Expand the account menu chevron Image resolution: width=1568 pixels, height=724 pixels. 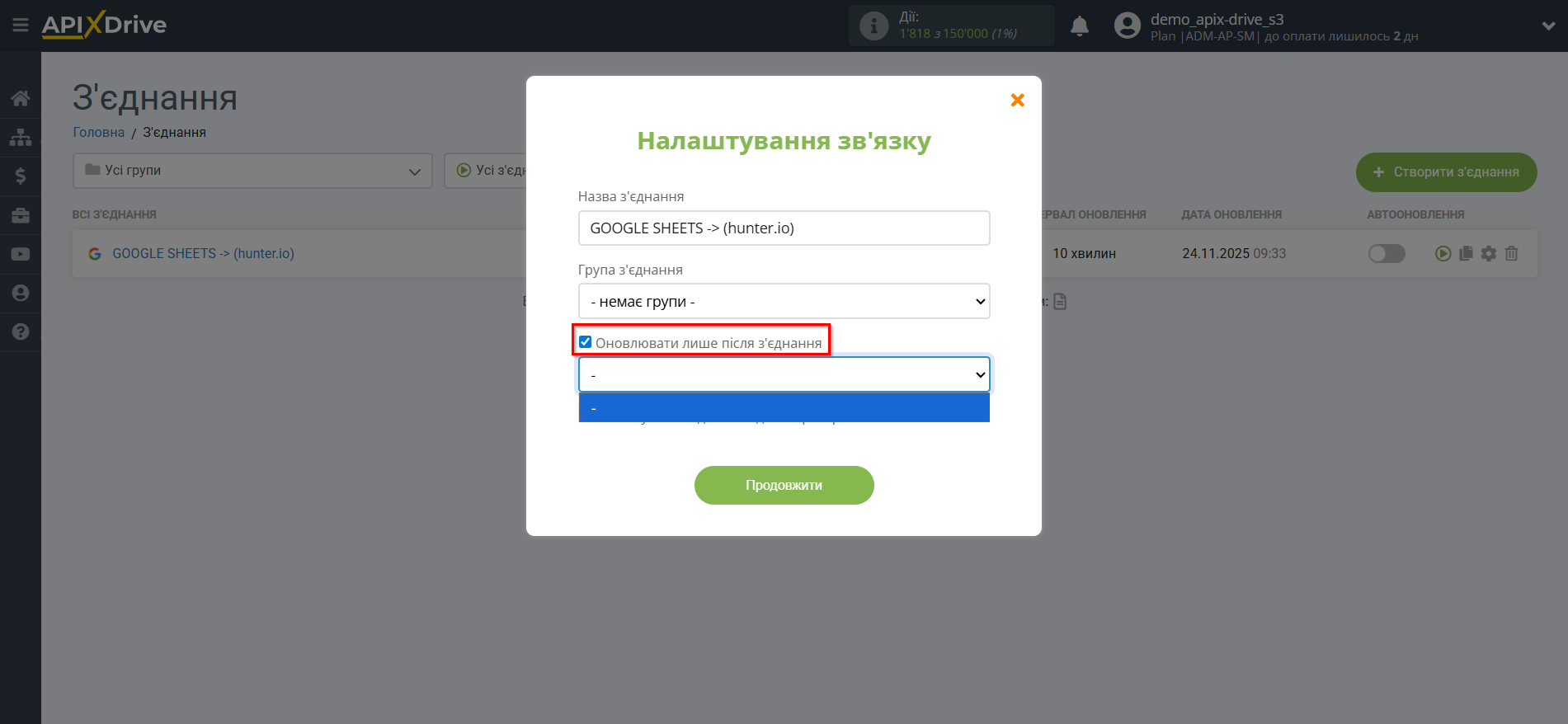(x=1548, y=26)
